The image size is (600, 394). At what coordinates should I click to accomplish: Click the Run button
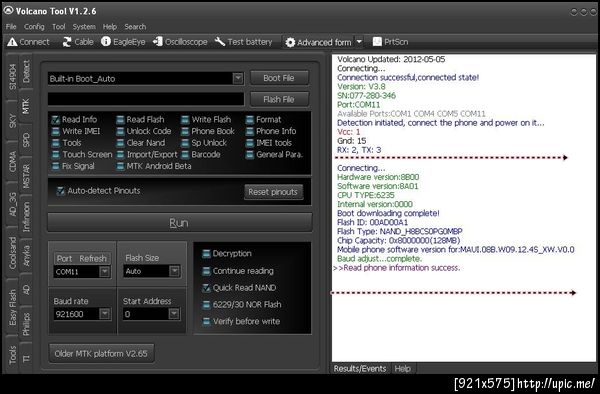tap(179, 223)
